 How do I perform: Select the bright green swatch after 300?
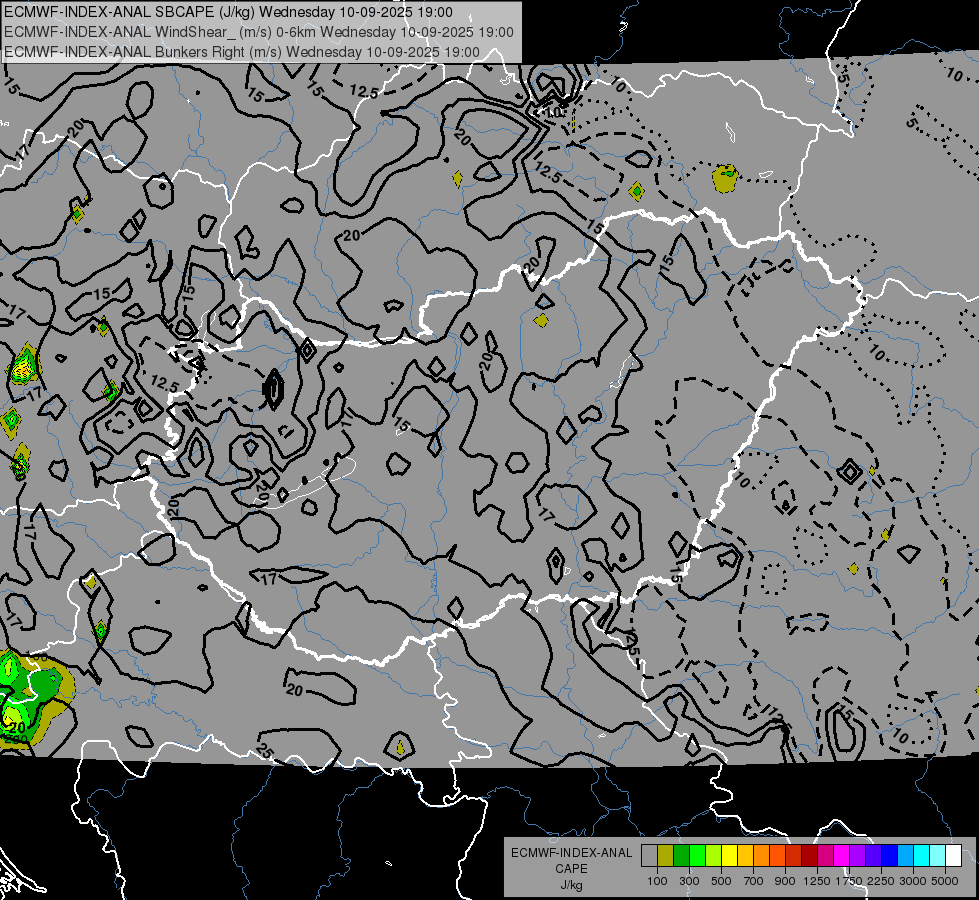pos(697,856)
